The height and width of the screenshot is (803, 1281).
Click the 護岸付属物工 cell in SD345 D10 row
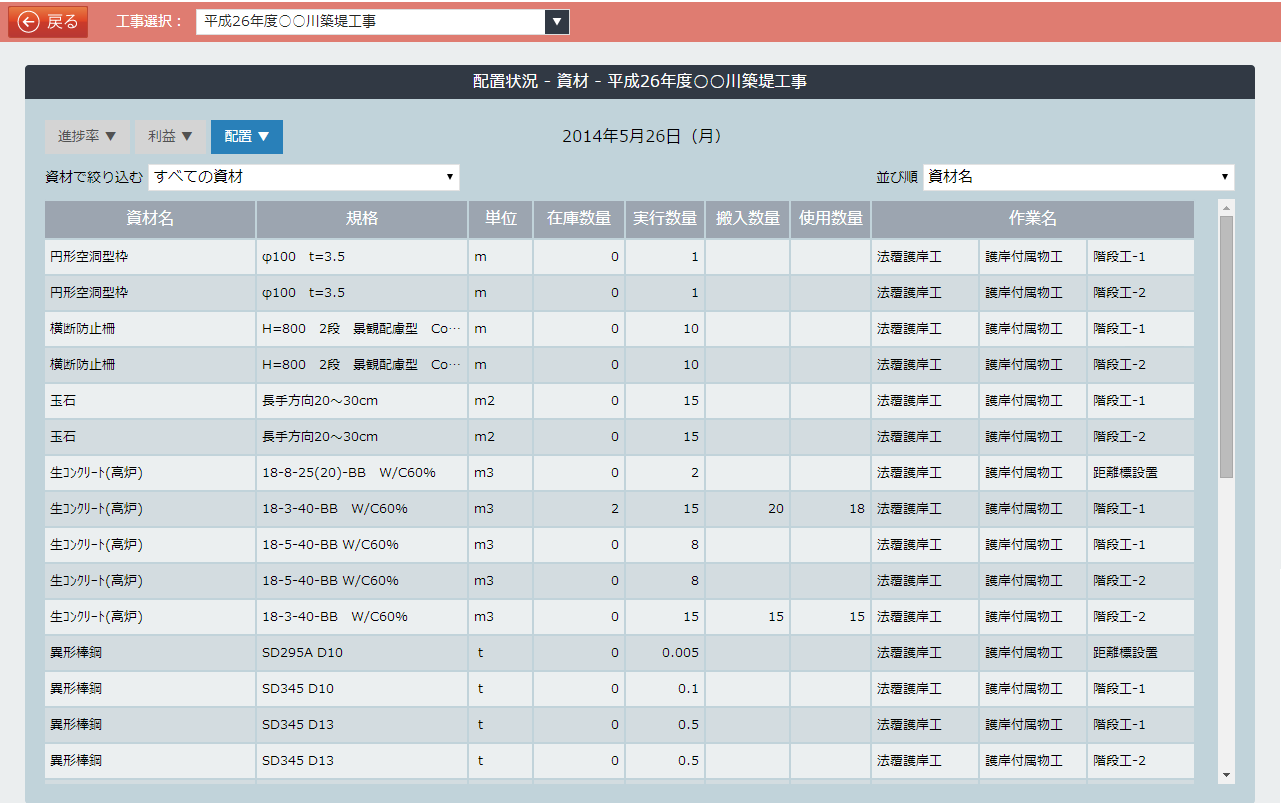coord(1023,689)
